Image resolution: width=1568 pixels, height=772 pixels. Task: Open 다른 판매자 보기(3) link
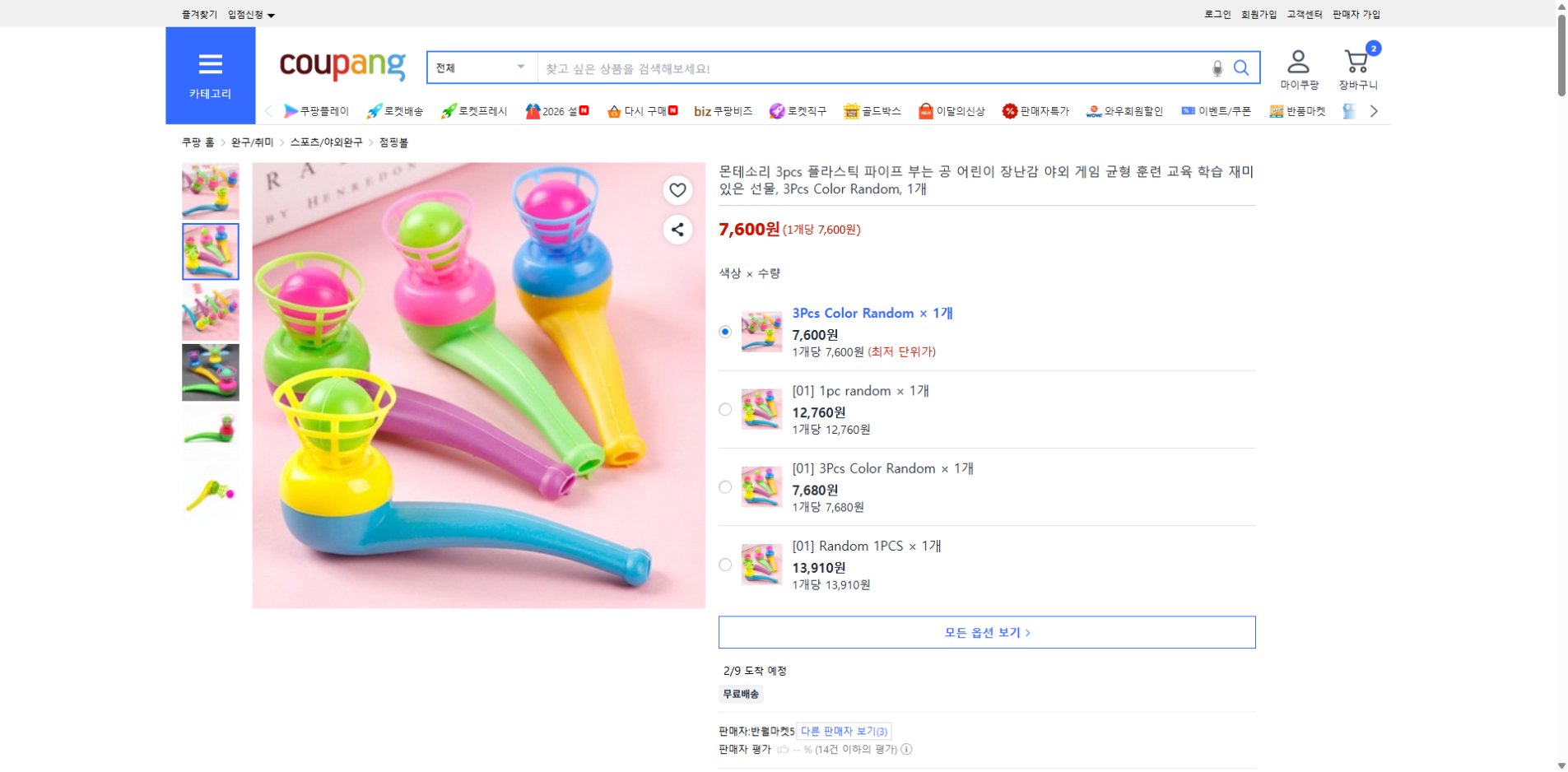(x=842, y=731)
